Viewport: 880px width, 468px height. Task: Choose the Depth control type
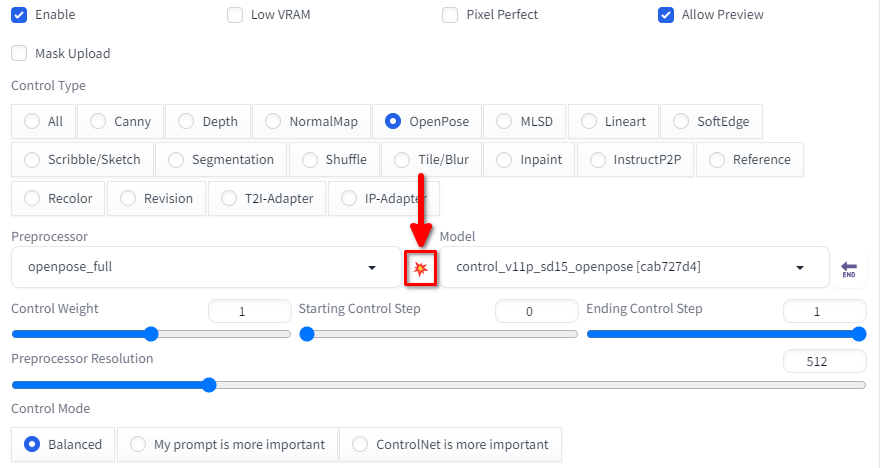[x=208, y=121]
